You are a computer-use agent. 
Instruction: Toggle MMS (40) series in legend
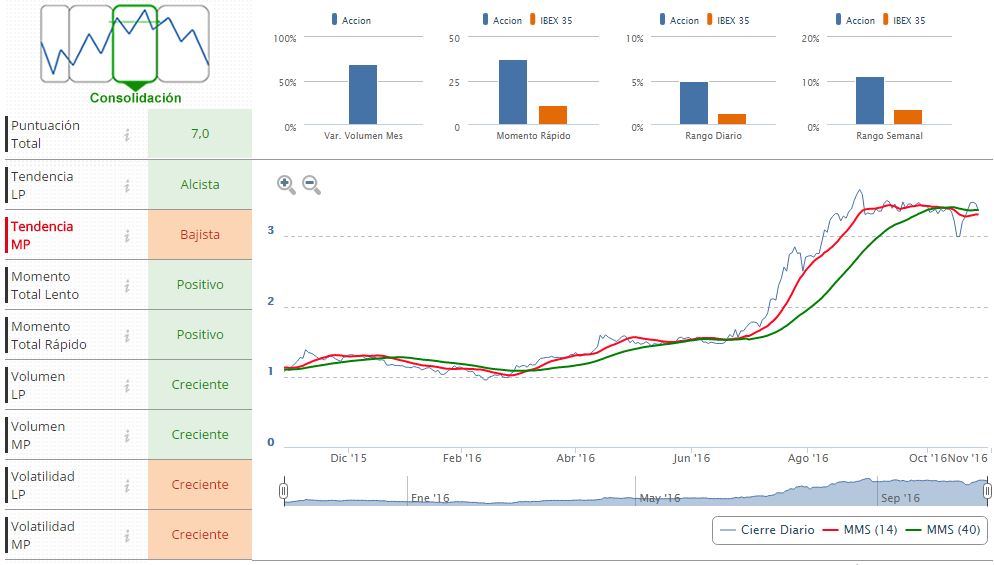(943, 529)
